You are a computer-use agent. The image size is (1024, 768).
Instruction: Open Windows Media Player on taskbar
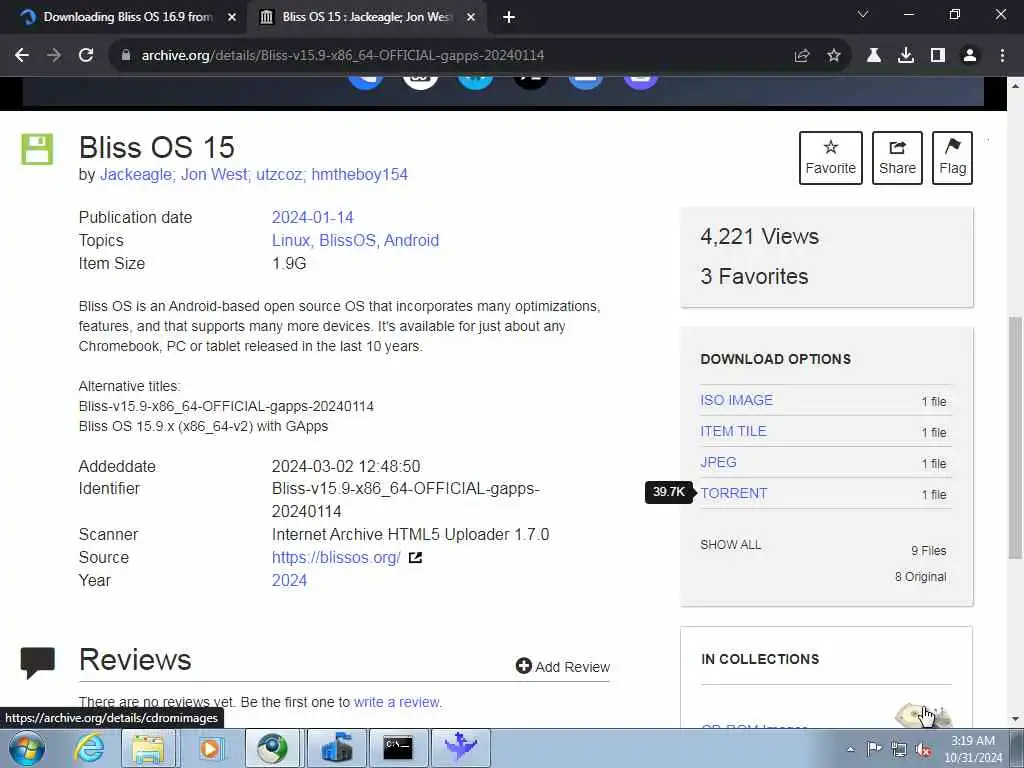click(210, 748)
